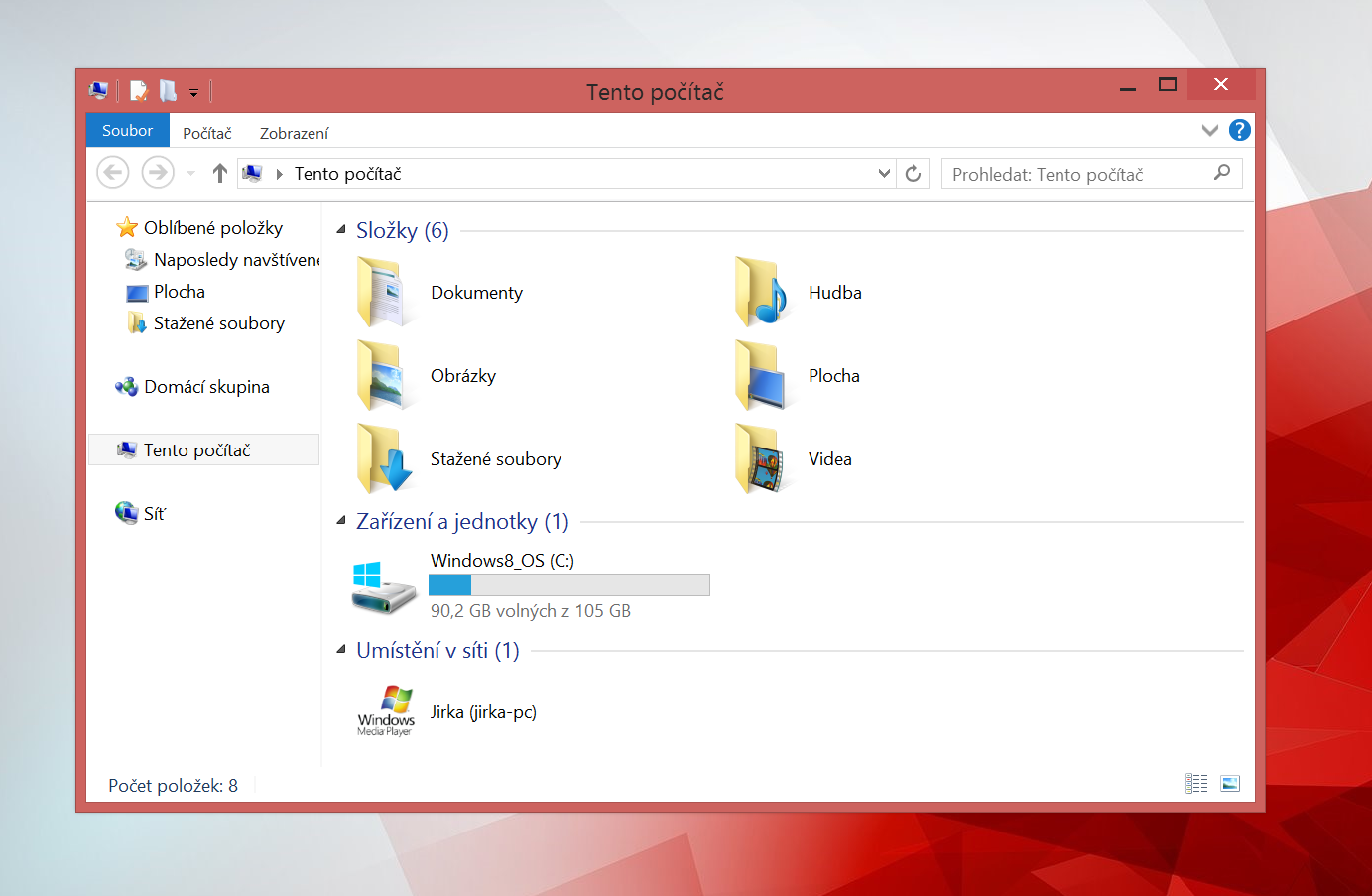1372x896 pixels.
Task: Open the Stažené soubory downloads folder
Action: [x=495, y=458]
